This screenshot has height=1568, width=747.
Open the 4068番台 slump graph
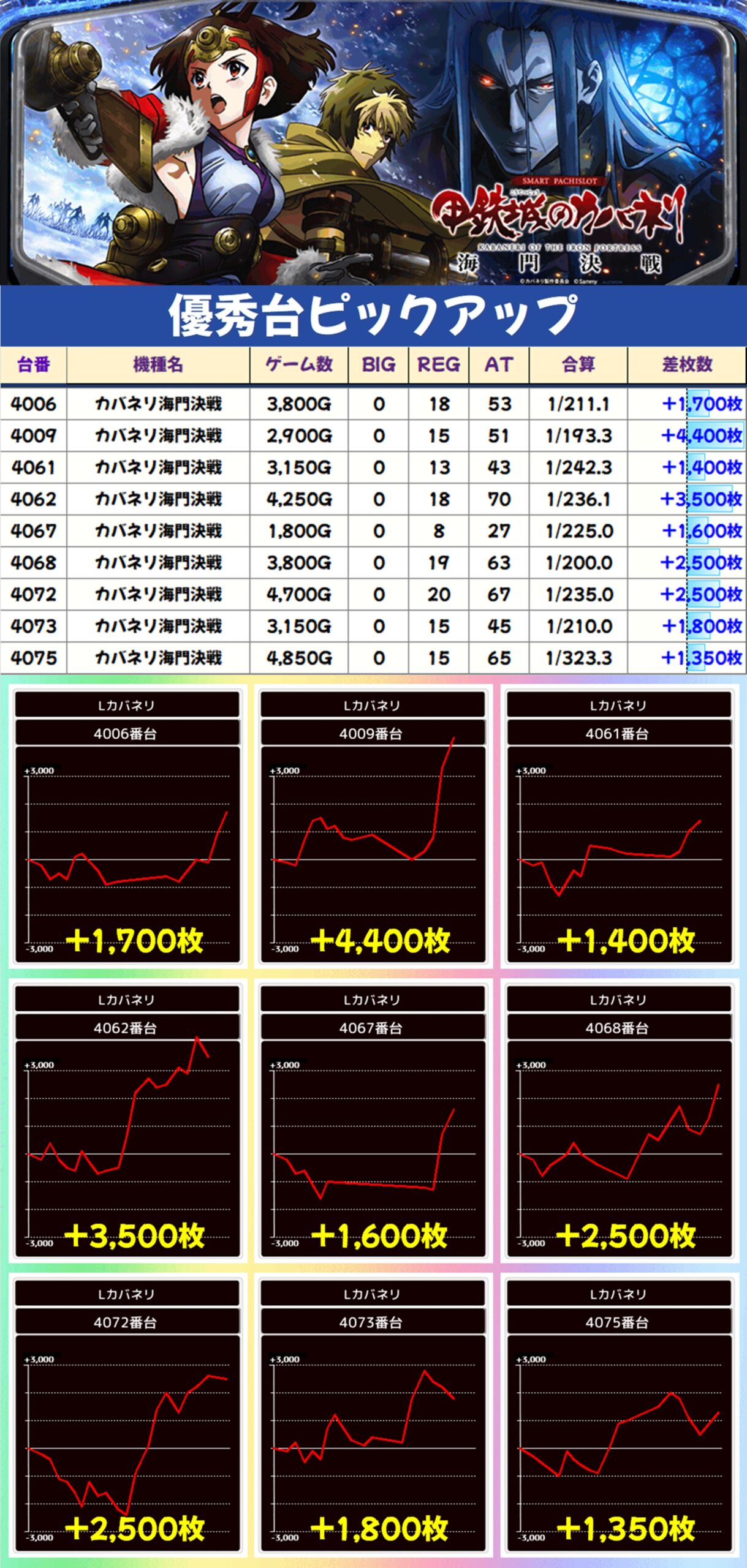(x=619, y=1149)
